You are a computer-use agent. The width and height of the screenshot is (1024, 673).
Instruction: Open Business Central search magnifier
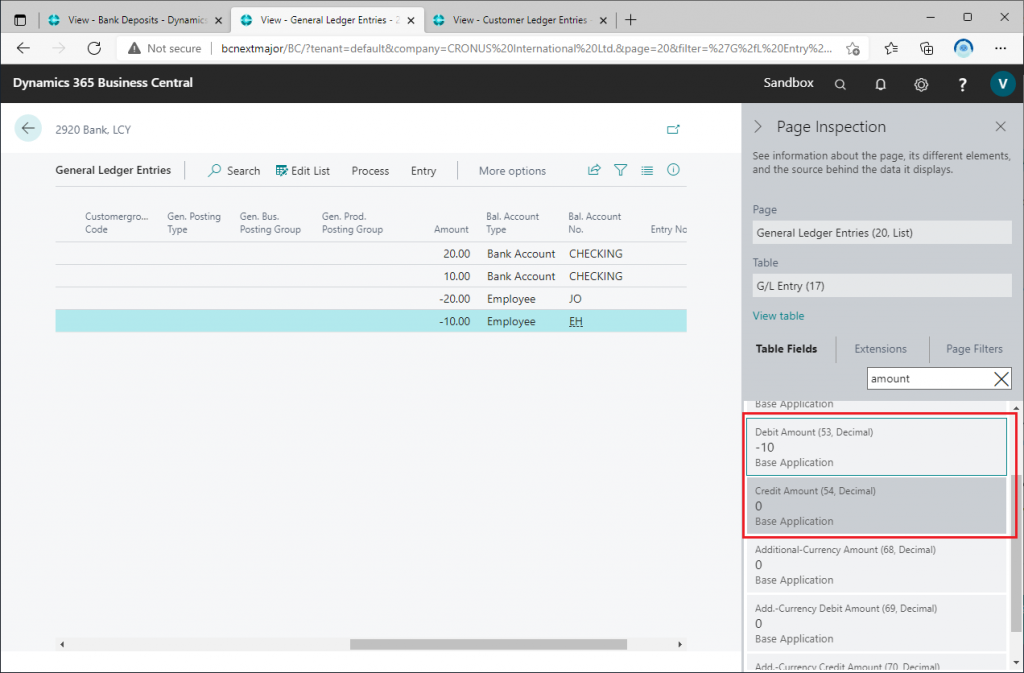click(x=840, y=84)
